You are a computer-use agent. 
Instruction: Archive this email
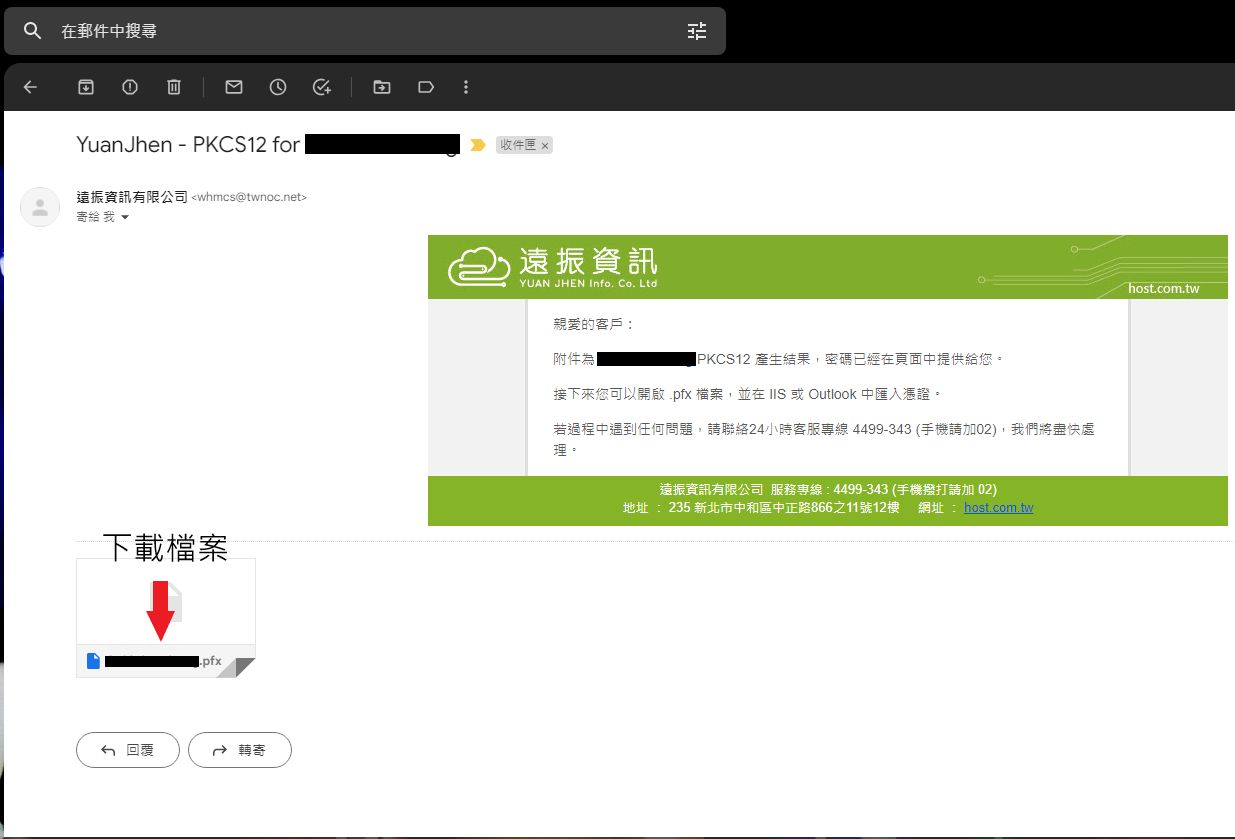pyautogui.click(x=86, y=87)
